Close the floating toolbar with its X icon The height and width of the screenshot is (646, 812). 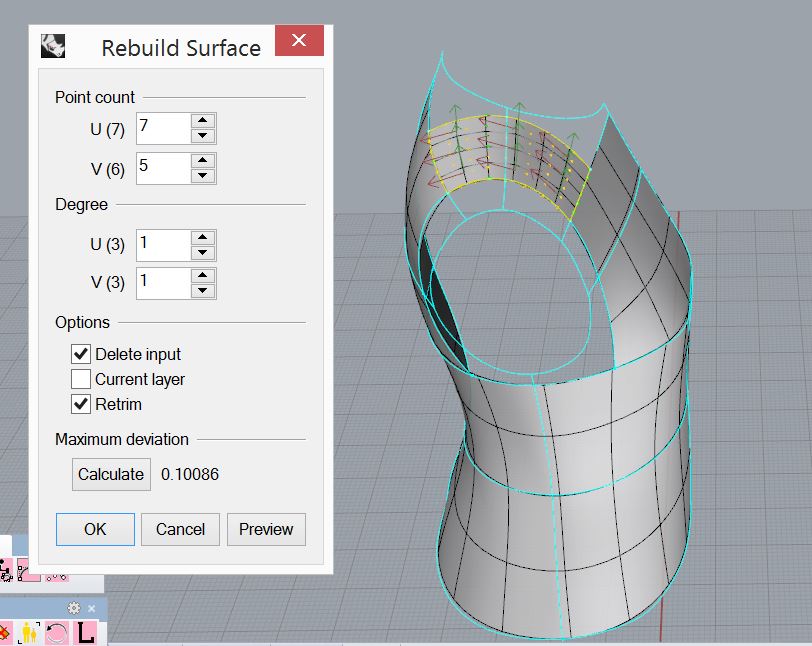(x=91, y=608)
